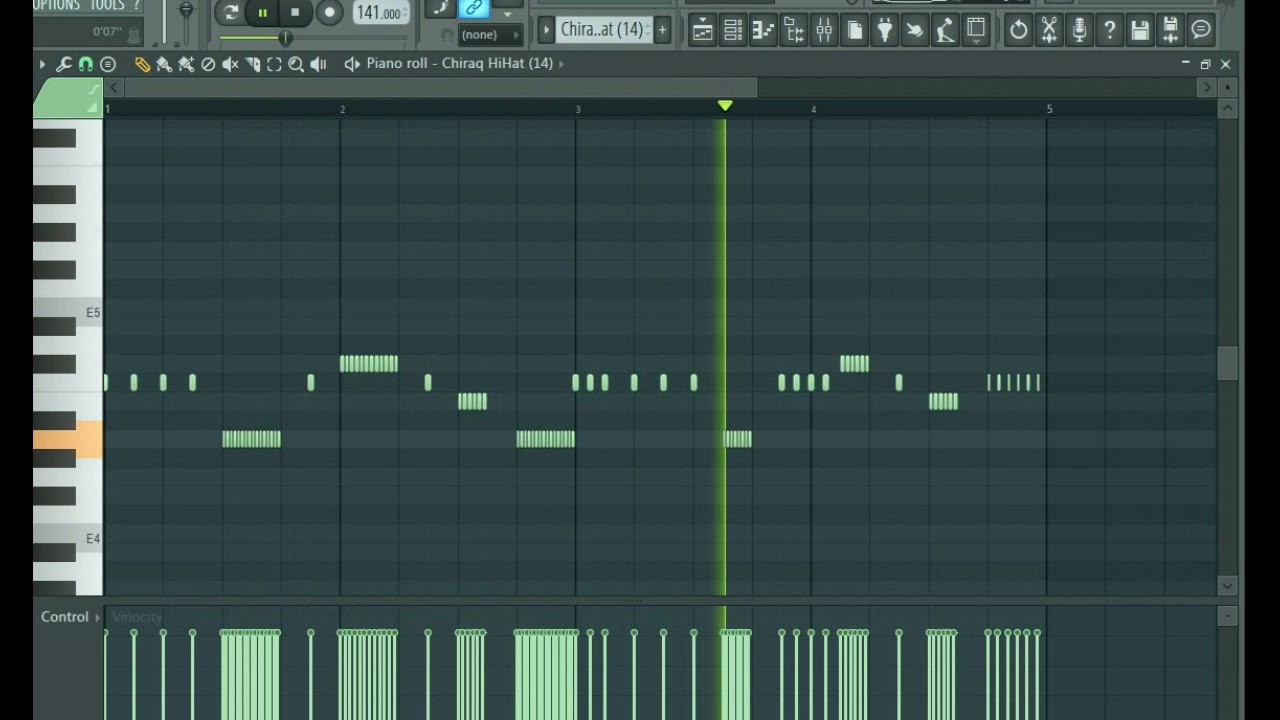Open the piano roll stamp tool
The width and height of the screenshot is (1280, 720).
(108, 64)
